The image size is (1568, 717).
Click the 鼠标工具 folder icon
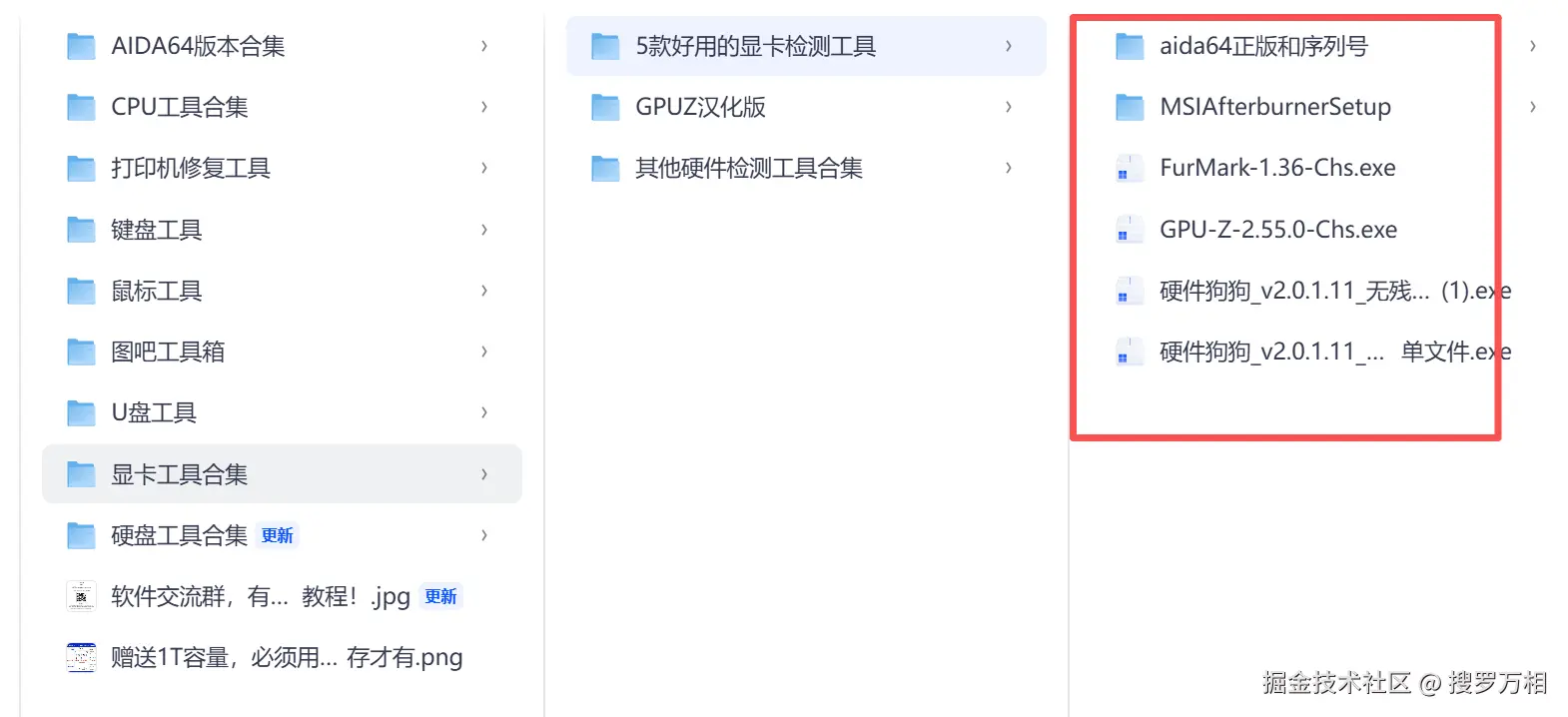pos(81,291)
